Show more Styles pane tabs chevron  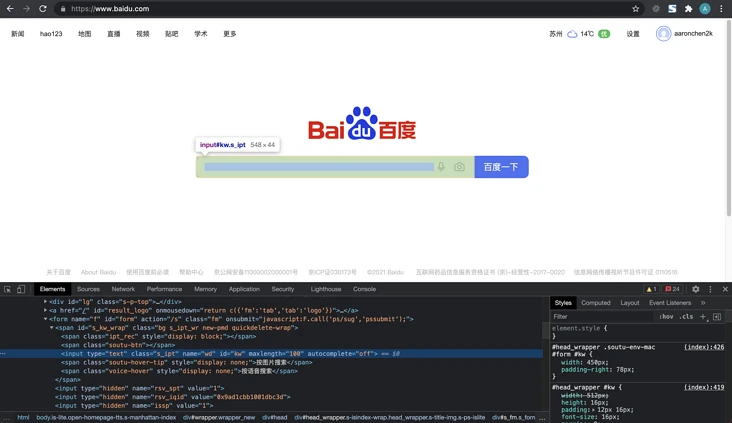(x=703, y=303)
